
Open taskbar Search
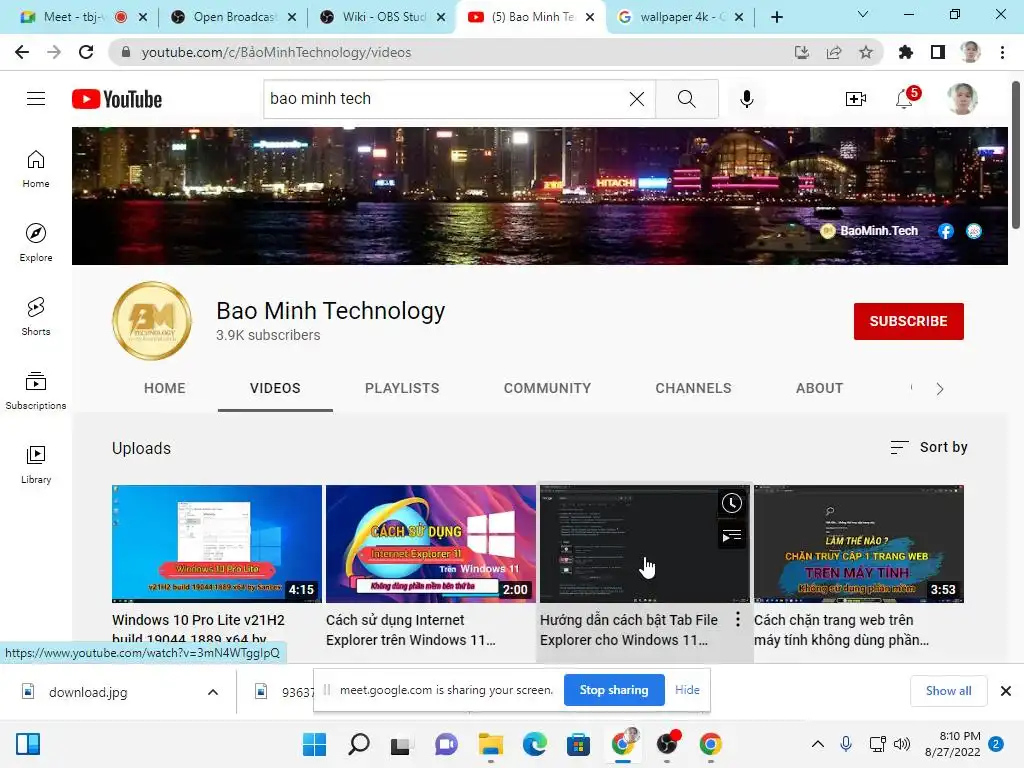click(x=359, y=744)
